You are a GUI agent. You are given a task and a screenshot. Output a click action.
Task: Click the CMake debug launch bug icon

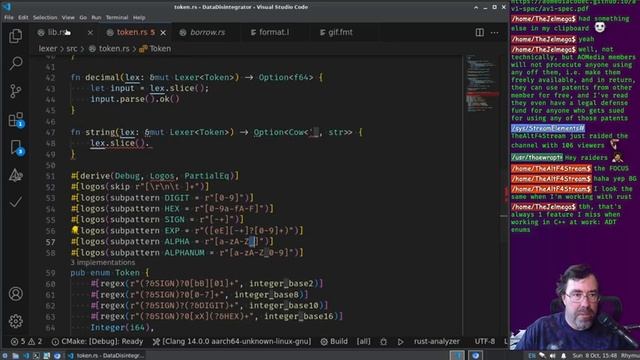coord(383,341)
